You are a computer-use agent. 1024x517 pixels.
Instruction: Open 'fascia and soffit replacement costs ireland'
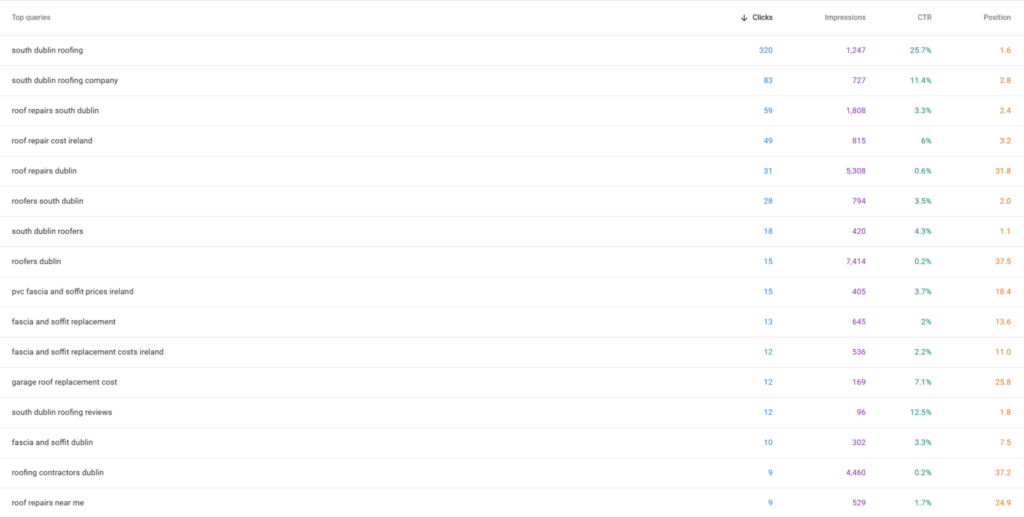pyautogui.click(x=88, y=352)
